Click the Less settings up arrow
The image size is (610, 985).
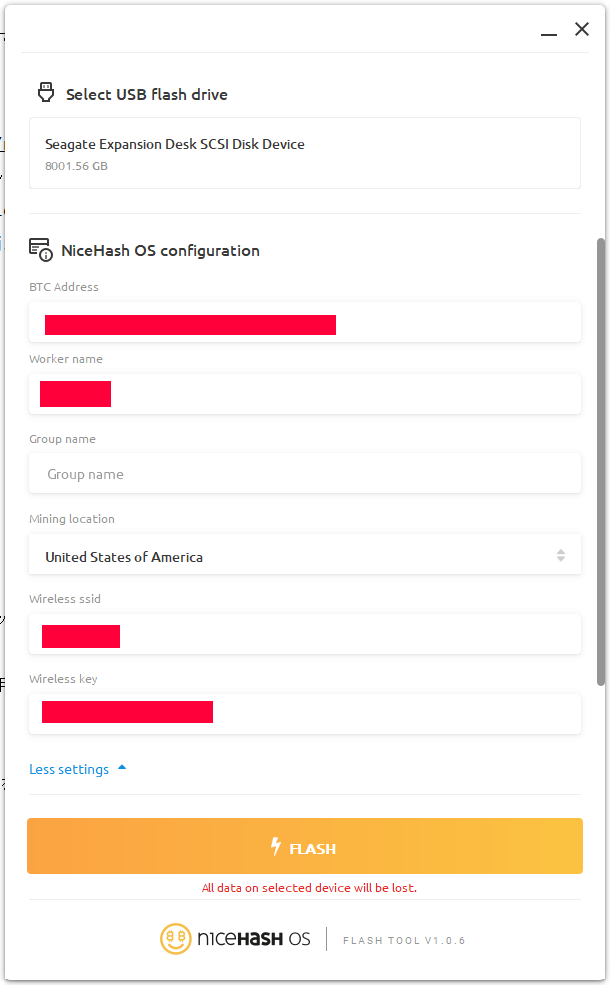click(x=122, y=768)
